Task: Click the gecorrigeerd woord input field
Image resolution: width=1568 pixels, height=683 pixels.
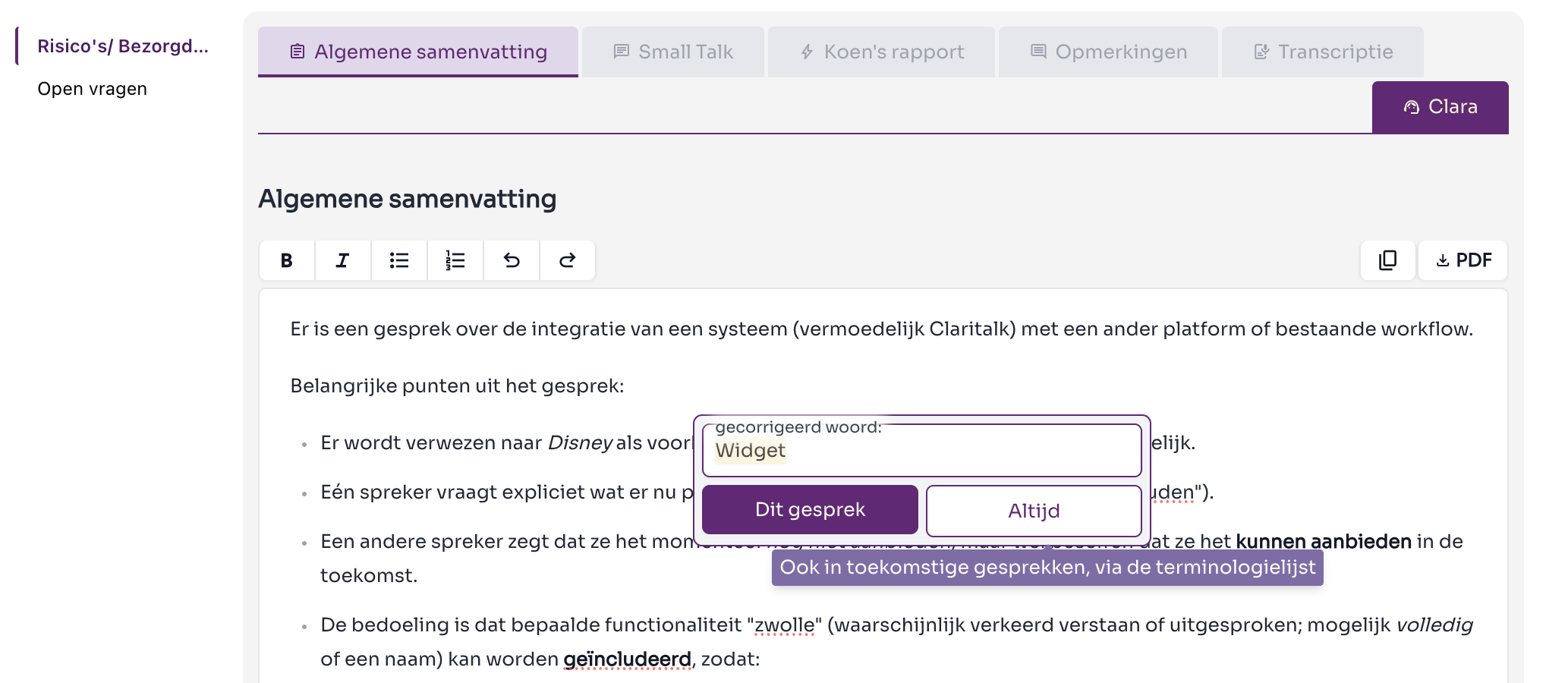Action: pos(922,450)
